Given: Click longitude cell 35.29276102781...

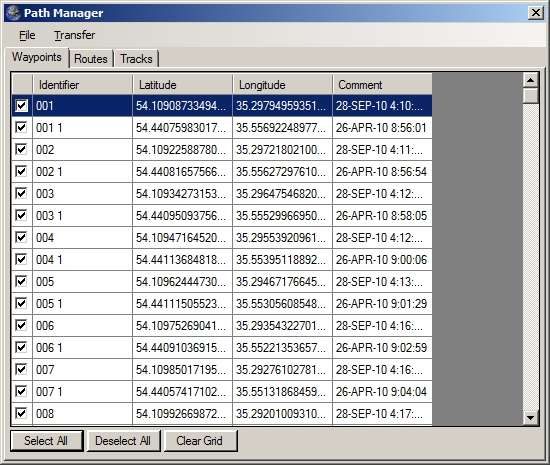Looking at the screenshot, I should coord(282,369).
